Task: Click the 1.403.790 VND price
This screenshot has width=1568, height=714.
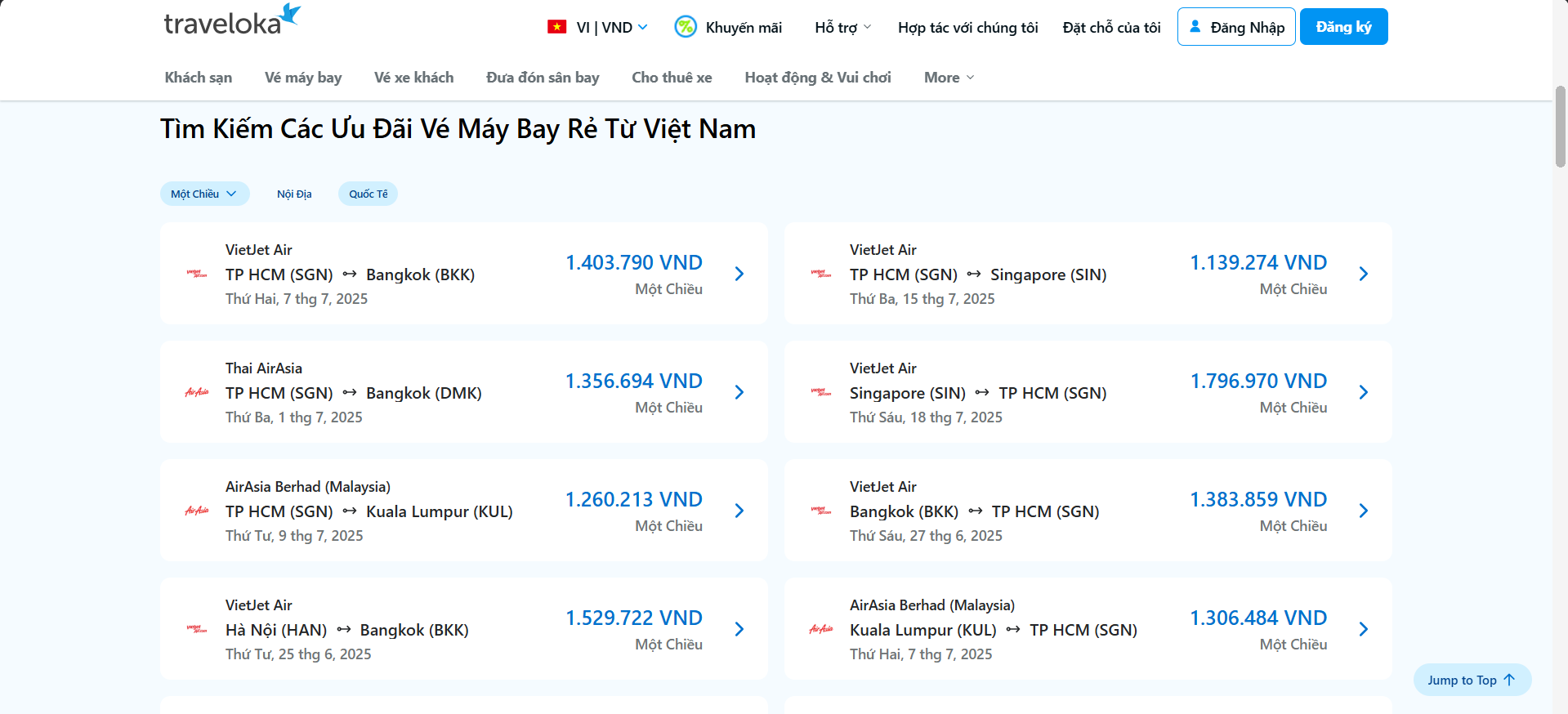Action: 634,262
